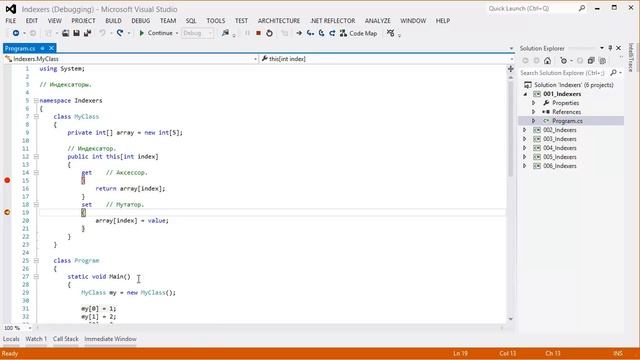Click the Find in Files toolbar icon
640x360 pixels.
[225, 33]
